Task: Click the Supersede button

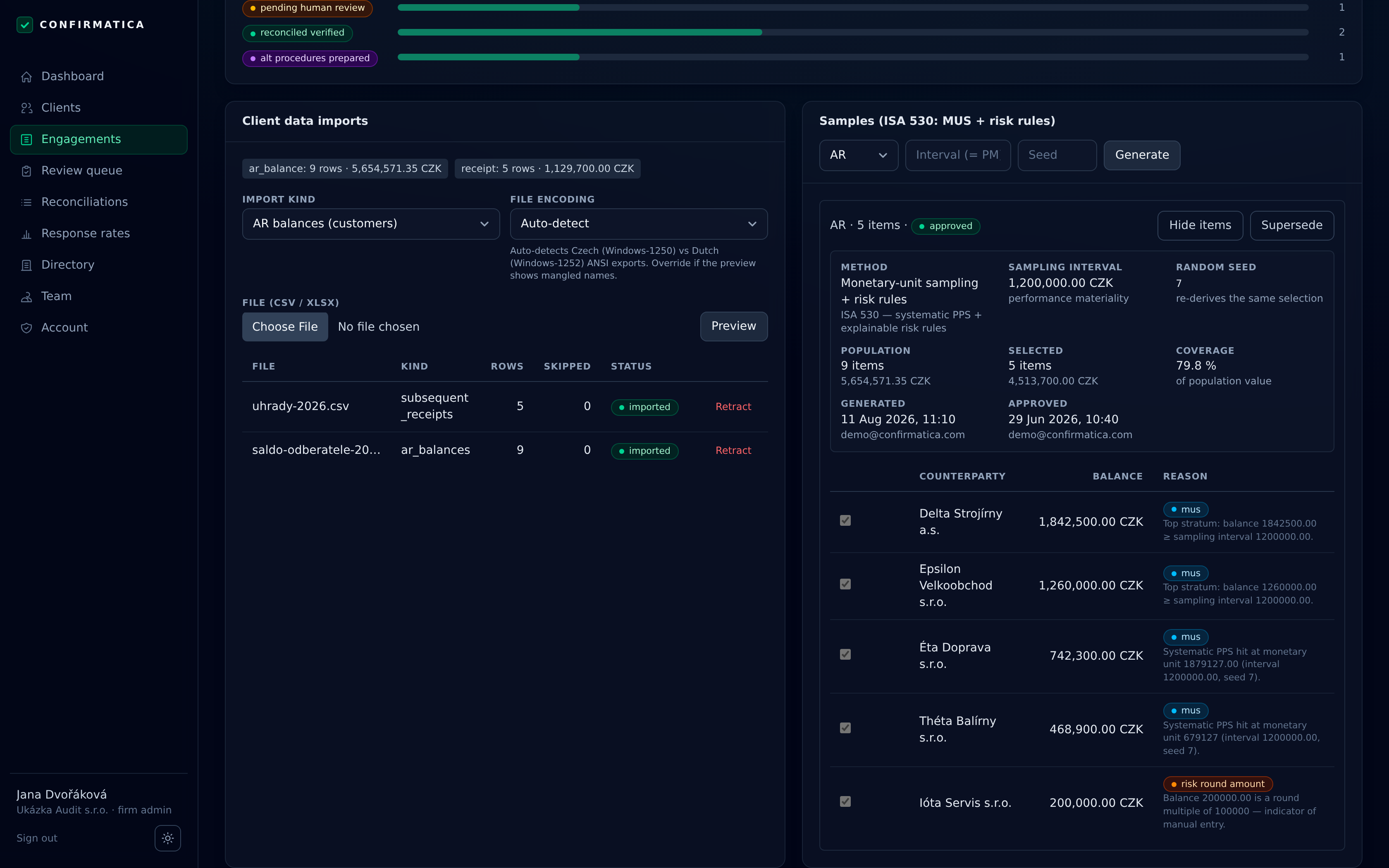Action: point(1291,226)
